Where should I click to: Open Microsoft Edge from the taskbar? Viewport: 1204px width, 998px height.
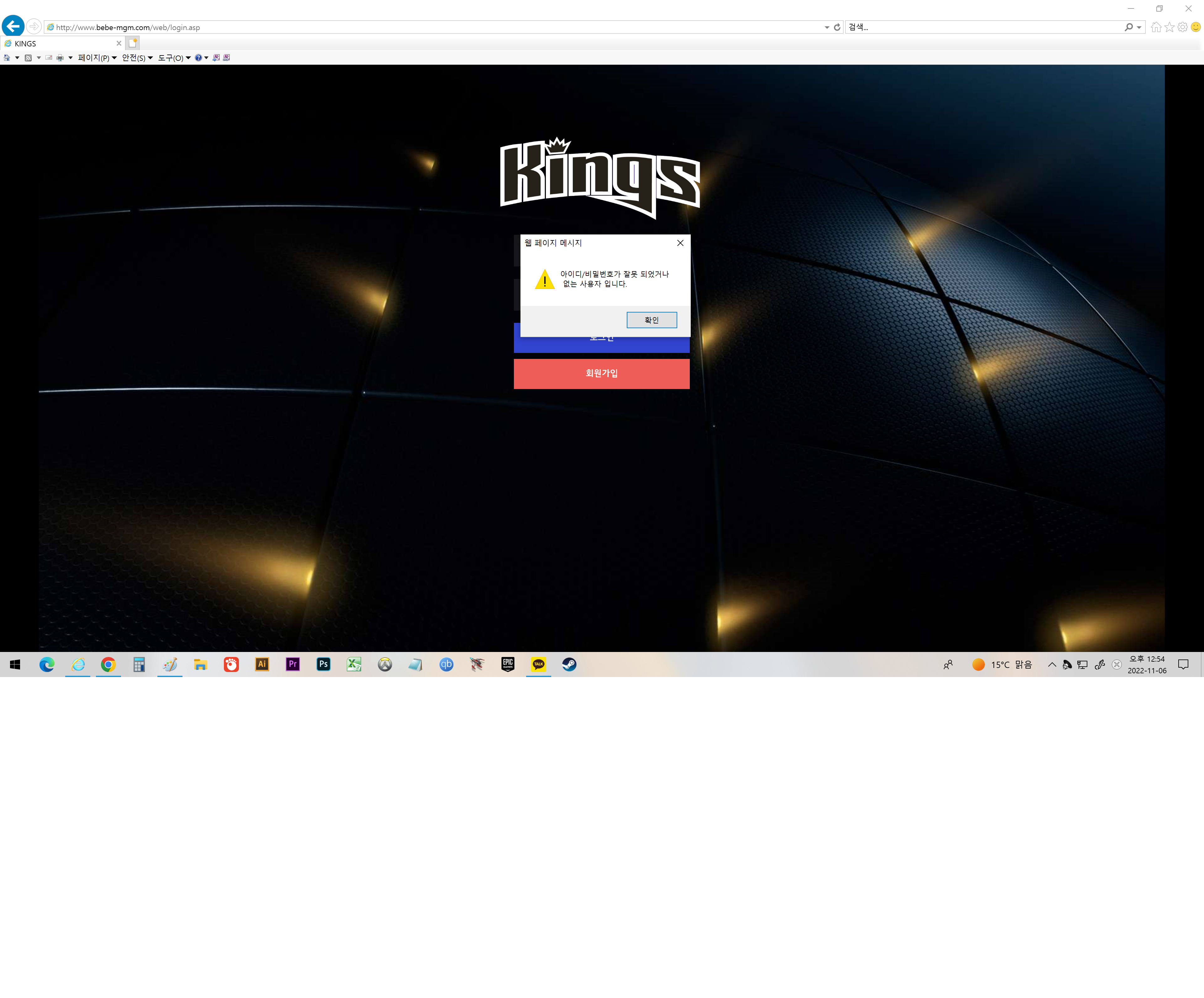47,664
